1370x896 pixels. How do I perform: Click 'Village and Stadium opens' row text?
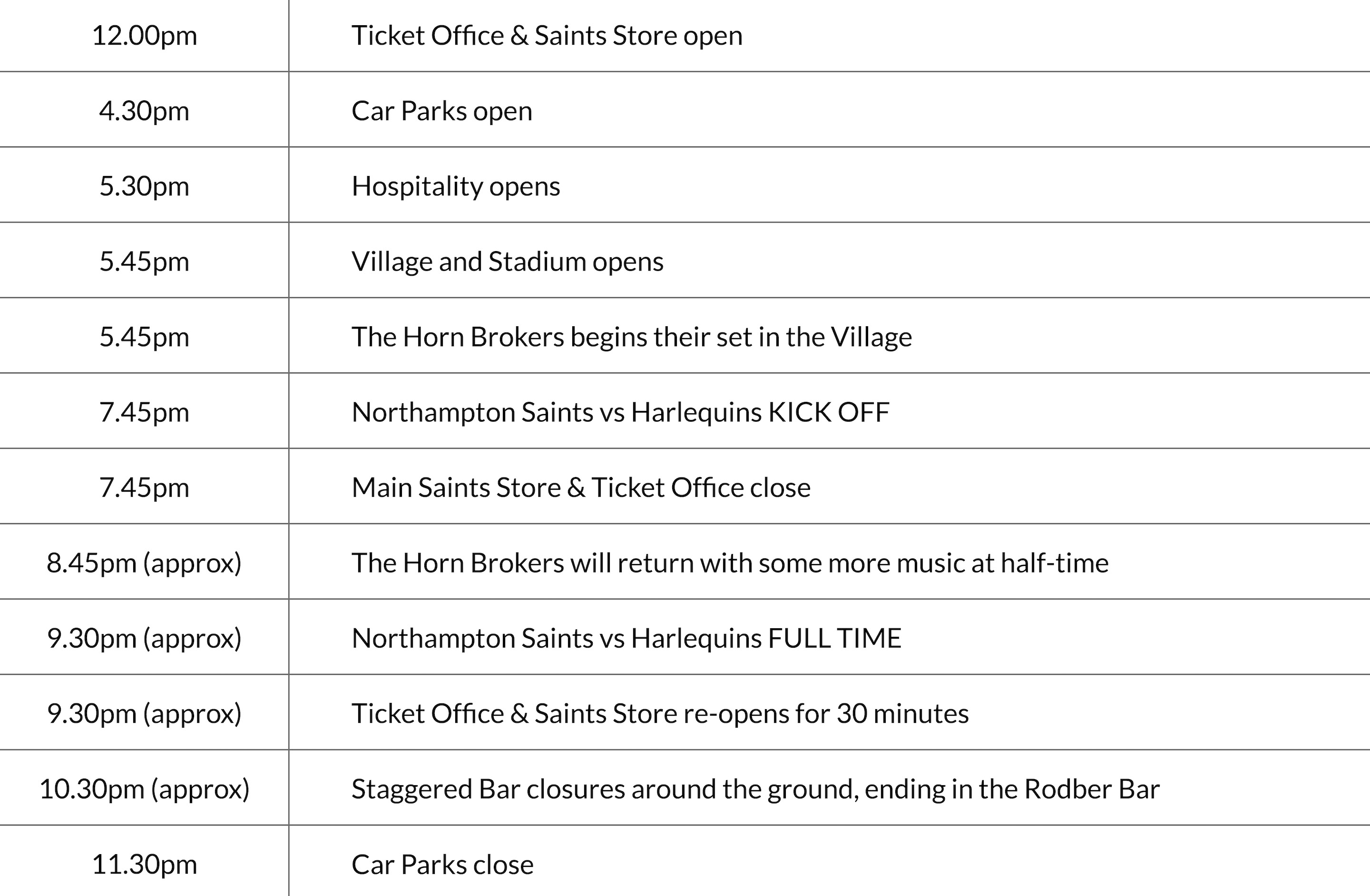point(507,262)
